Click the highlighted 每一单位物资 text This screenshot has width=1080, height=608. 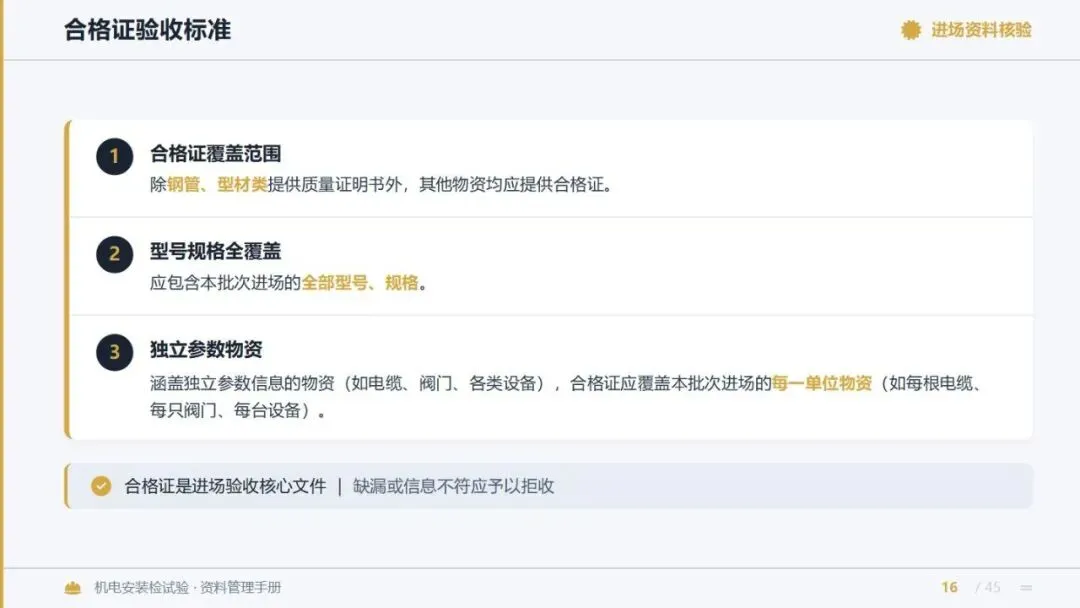[822, 384]
